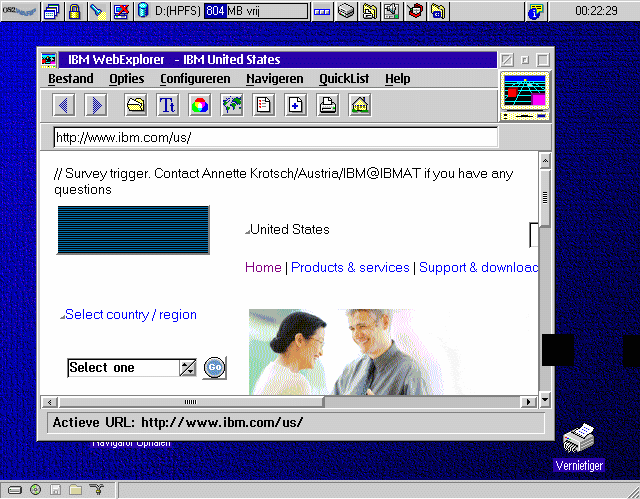Open the Opties menu

(x=127, y=78)
